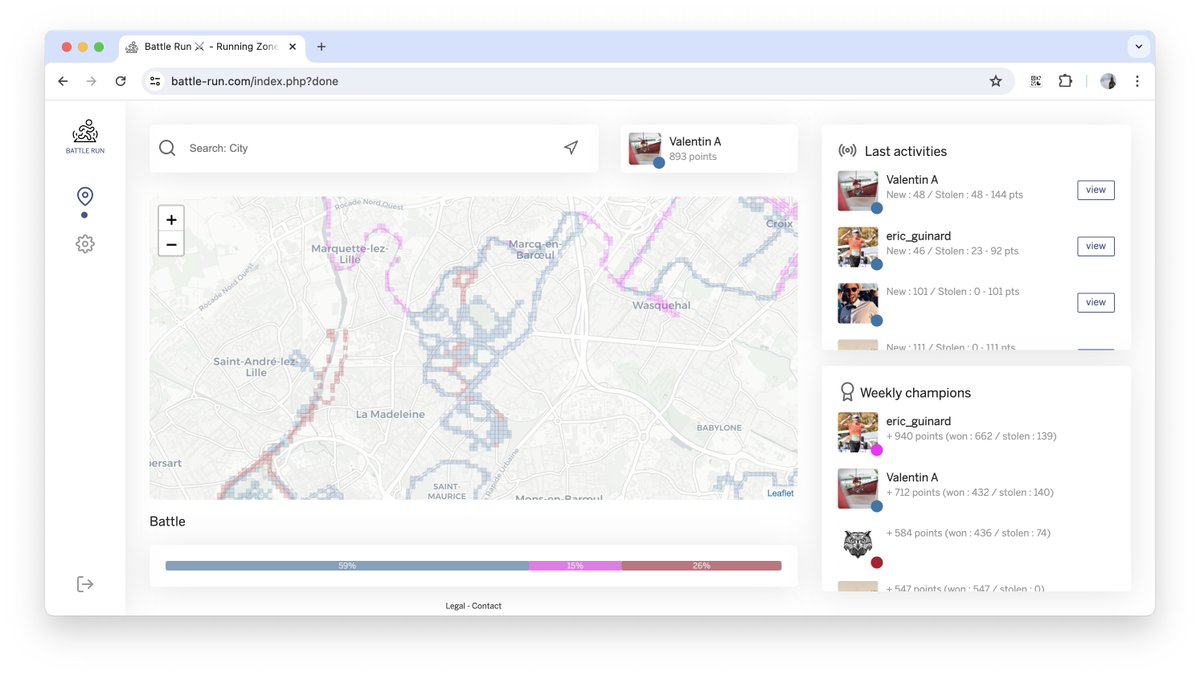The image size is (1200, 675).
Task: Open the browser extensions icon
Action: click(1065, 80)
